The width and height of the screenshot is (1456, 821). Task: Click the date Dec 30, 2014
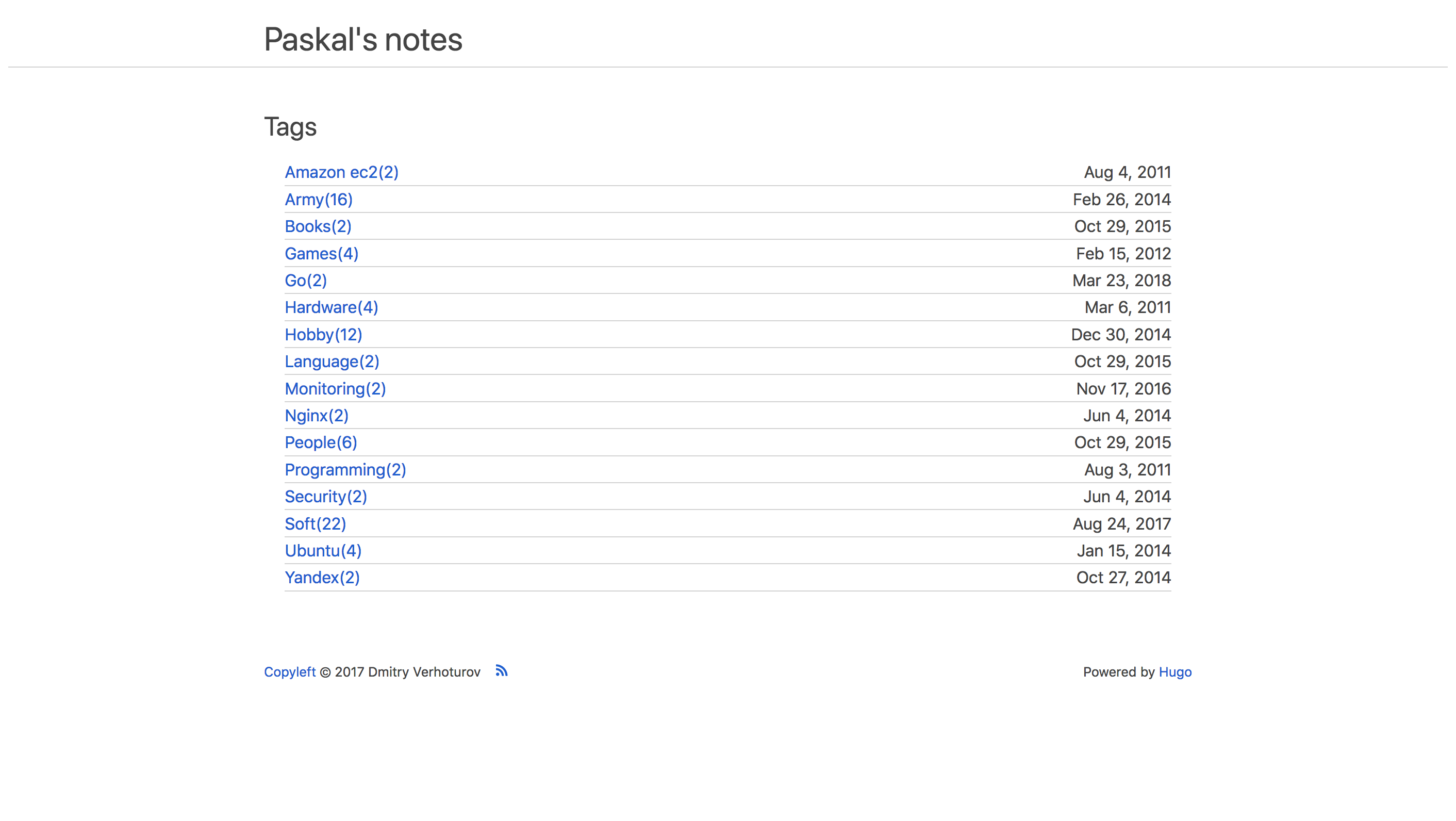pyautogui.click(x=1121, y=335)
